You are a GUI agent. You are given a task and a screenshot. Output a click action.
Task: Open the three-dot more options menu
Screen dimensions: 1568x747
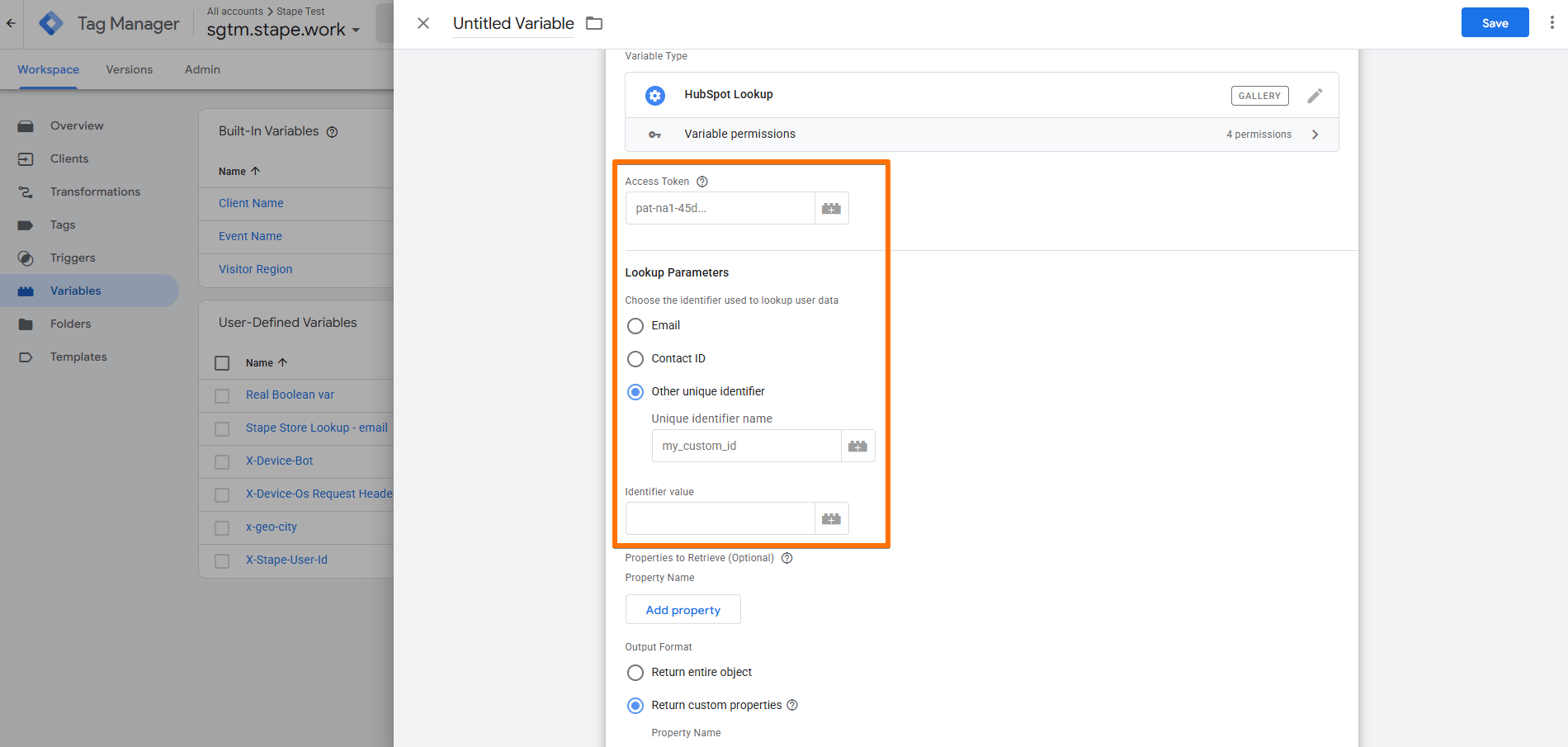1552,23
